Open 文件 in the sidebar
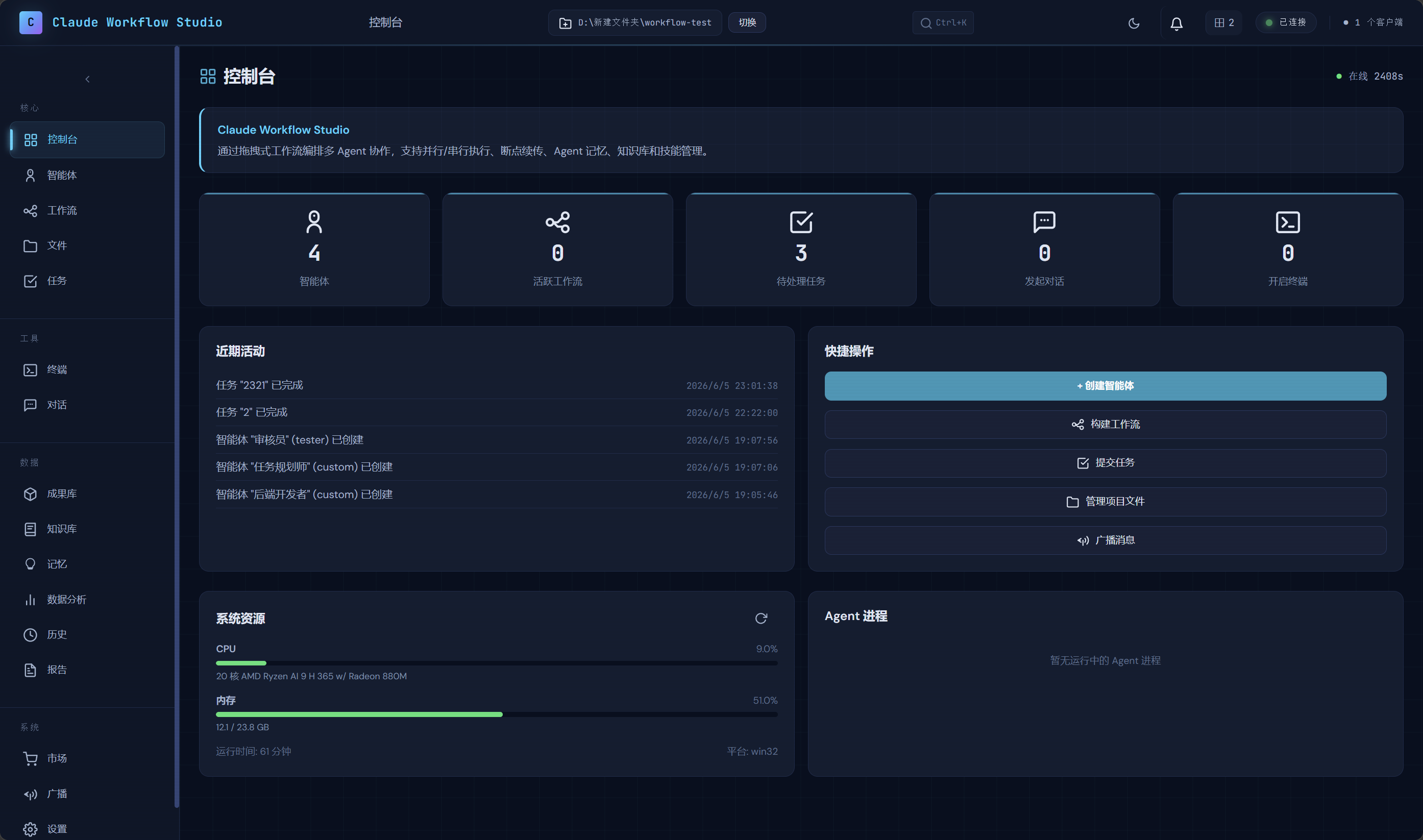The height and width of the screenshot is (840, 1423). click(x=87, y=245)
